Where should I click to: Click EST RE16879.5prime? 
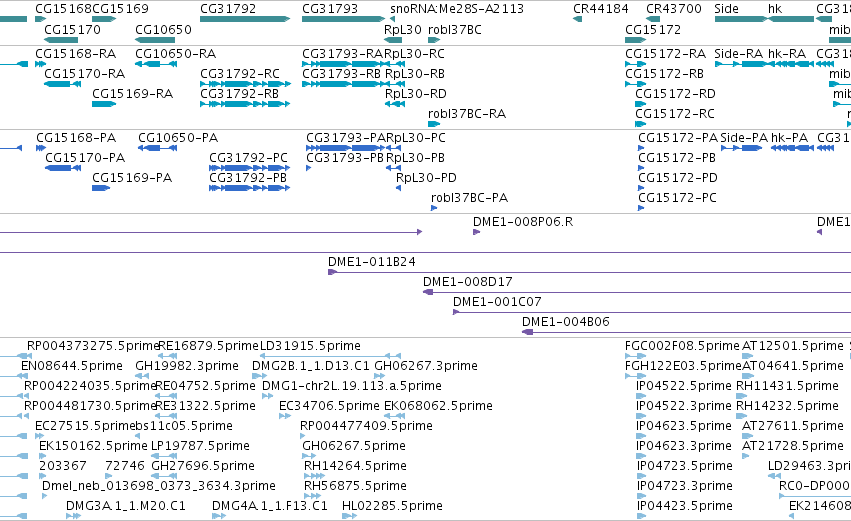(x=209, y=346)
